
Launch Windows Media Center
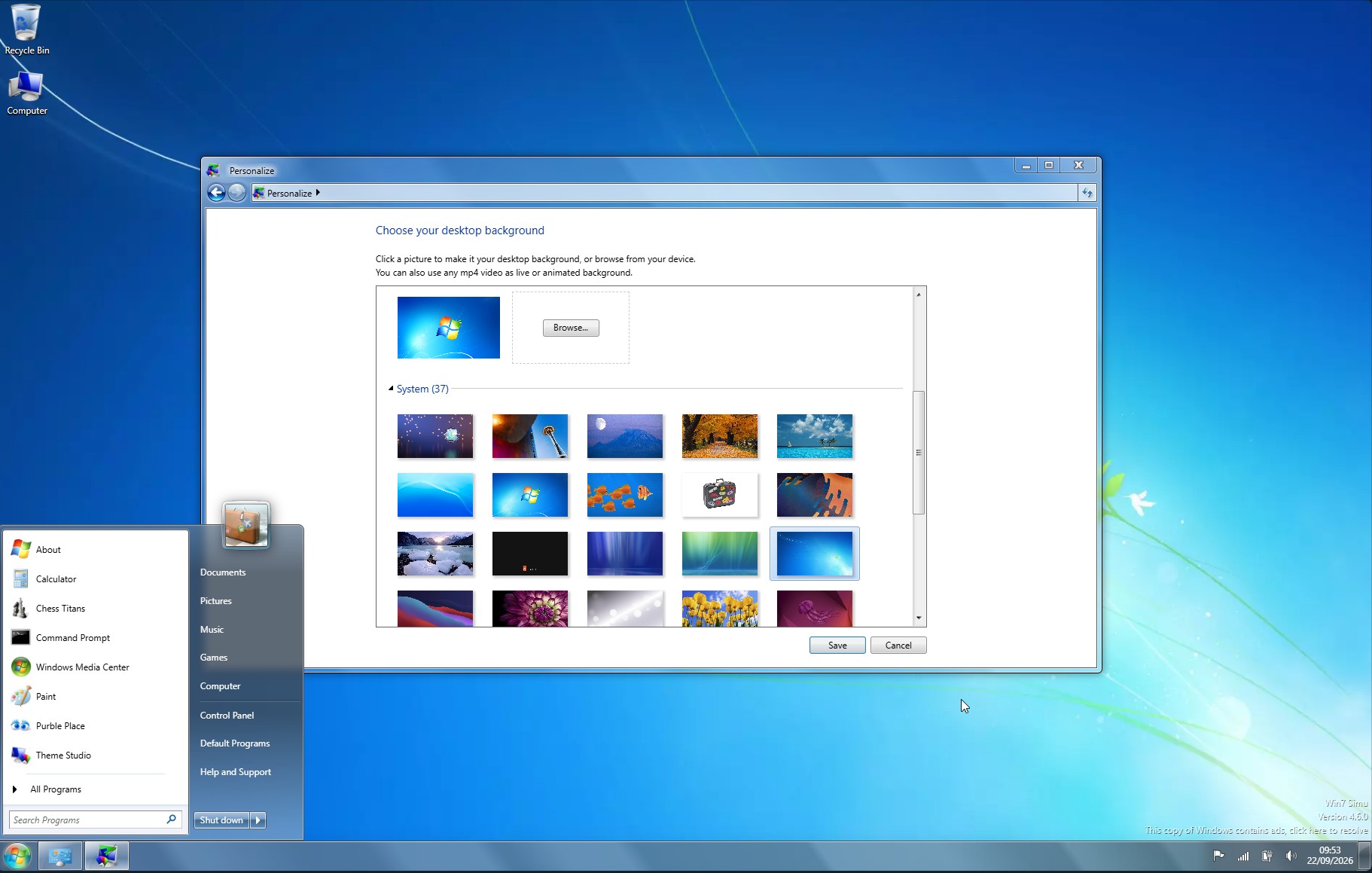coord(82,667)
